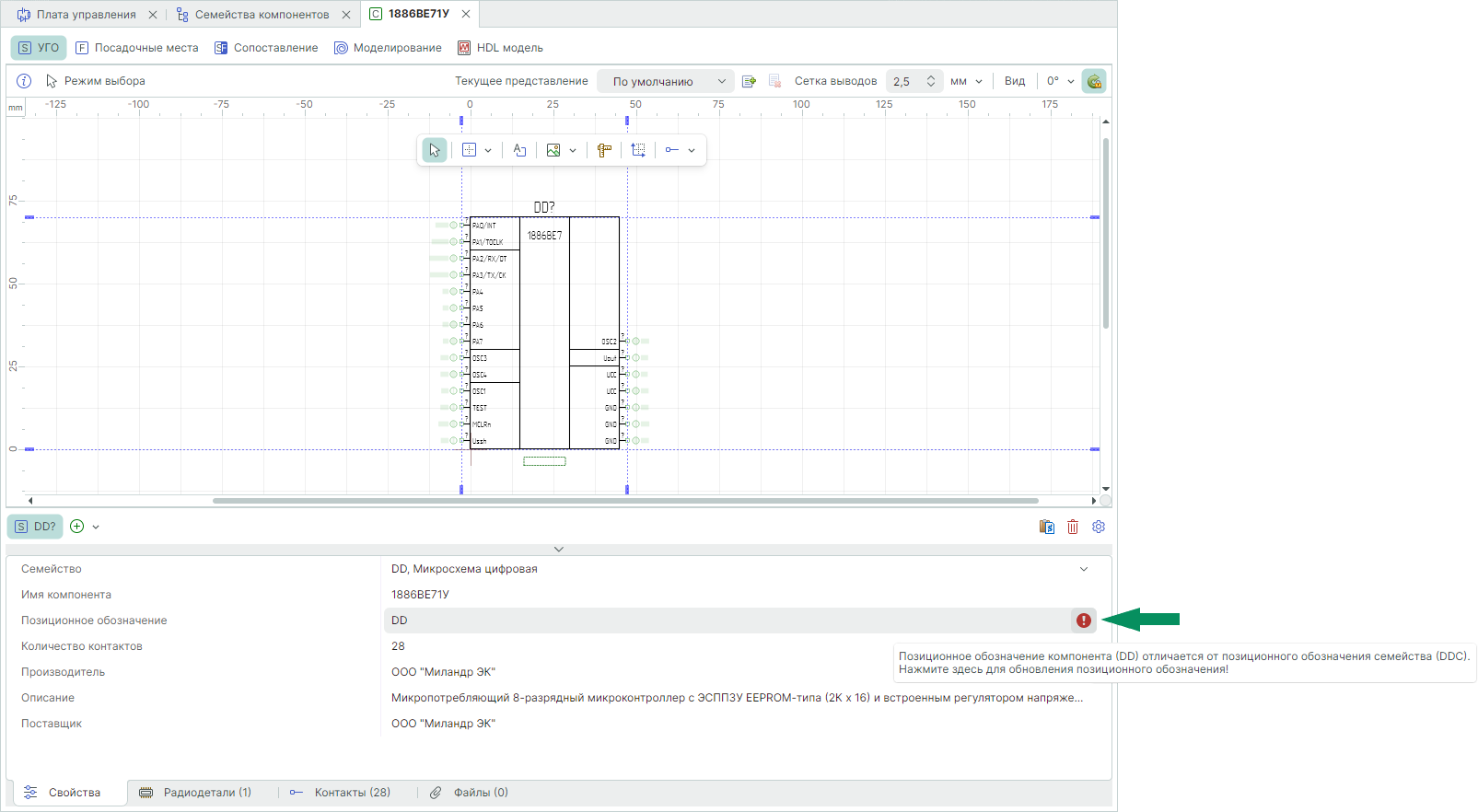This screenshot has height=812, width=1478.
Task: Expand the Семейство value dropdown
Action: (1084, 569)
